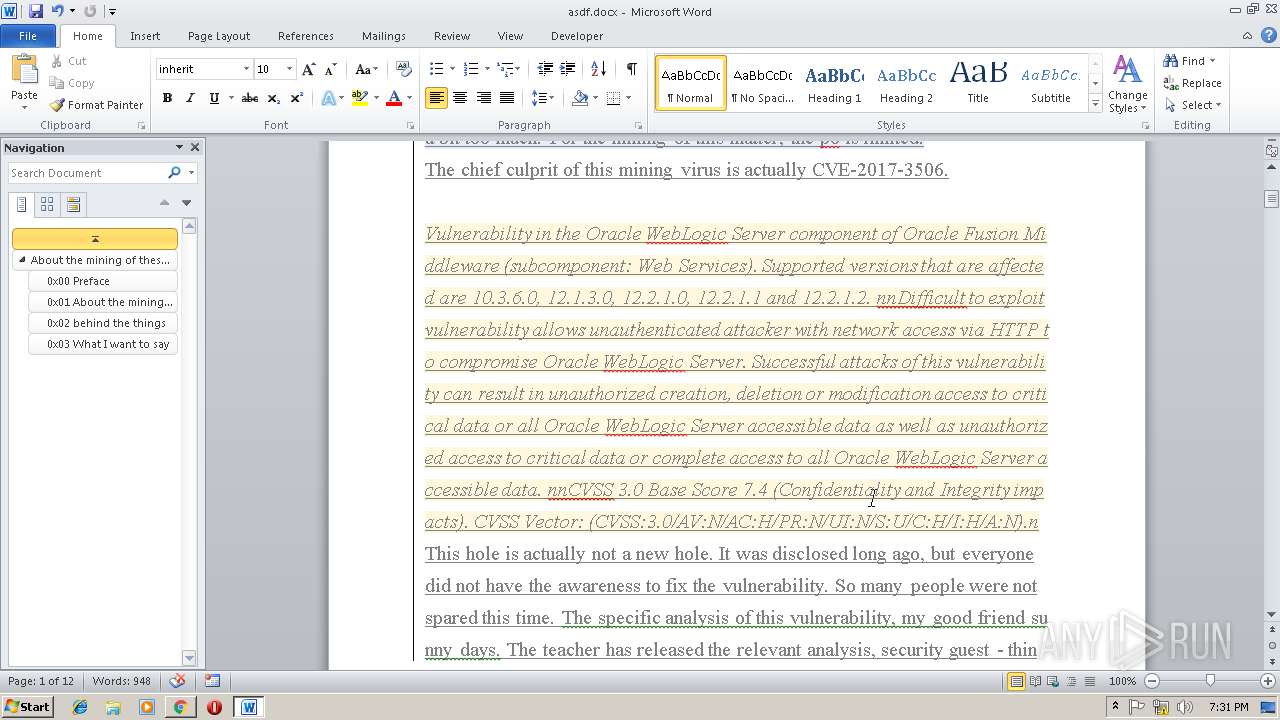Screen dimensions: 1280x720
Task: Switch to the Page Layout tab
Action: (x=219, y=36)
